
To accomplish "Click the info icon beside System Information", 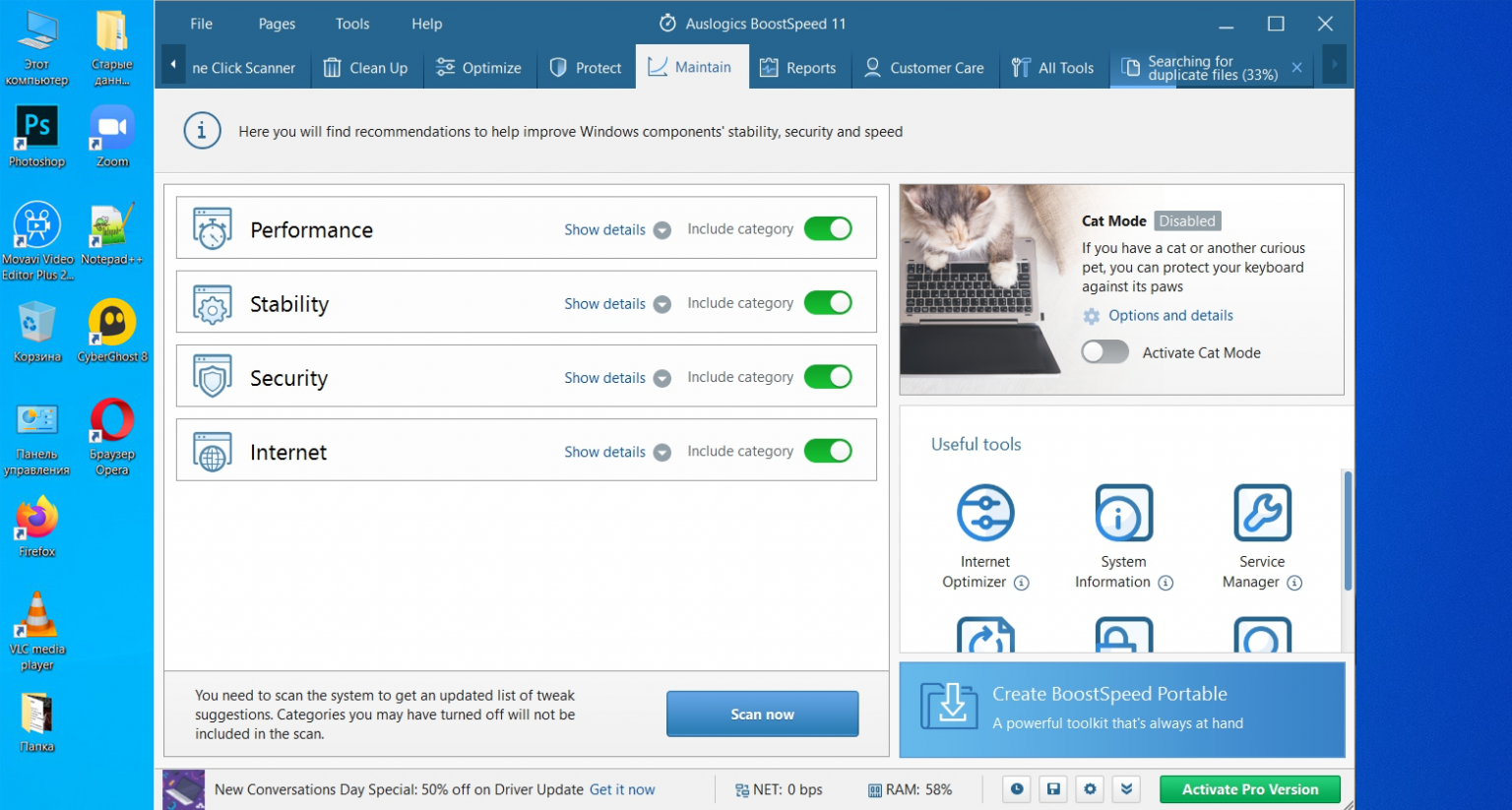I will (x=1165, y=583).
